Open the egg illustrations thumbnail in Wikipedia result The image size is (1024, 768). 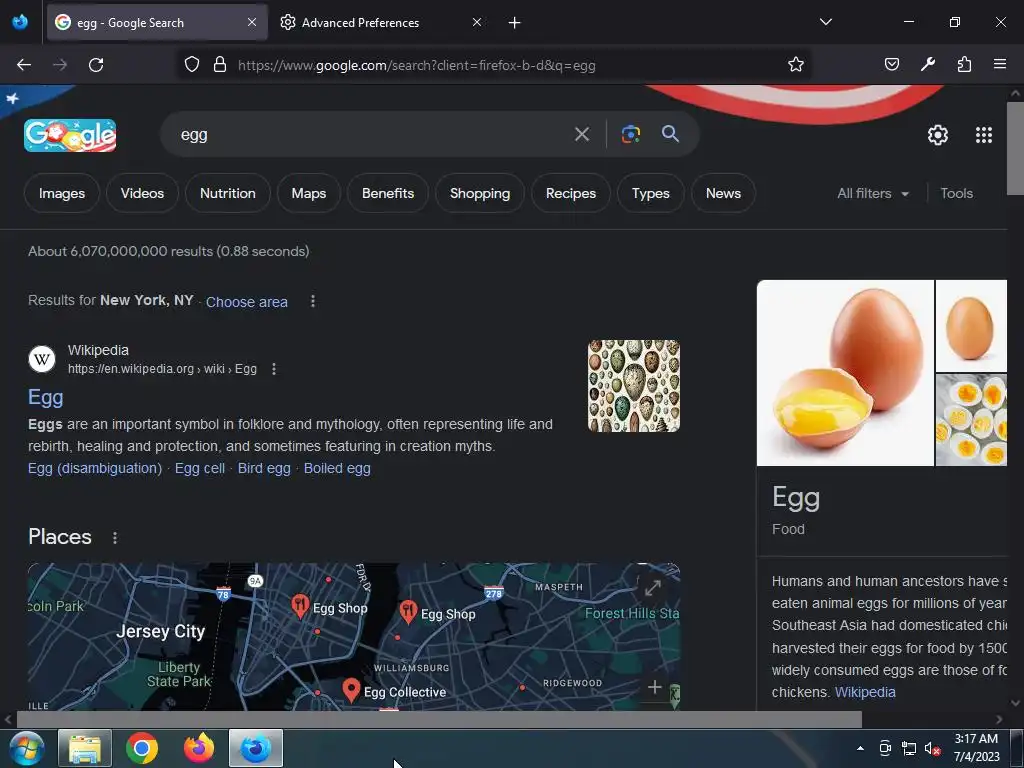[x=633, y=386]
